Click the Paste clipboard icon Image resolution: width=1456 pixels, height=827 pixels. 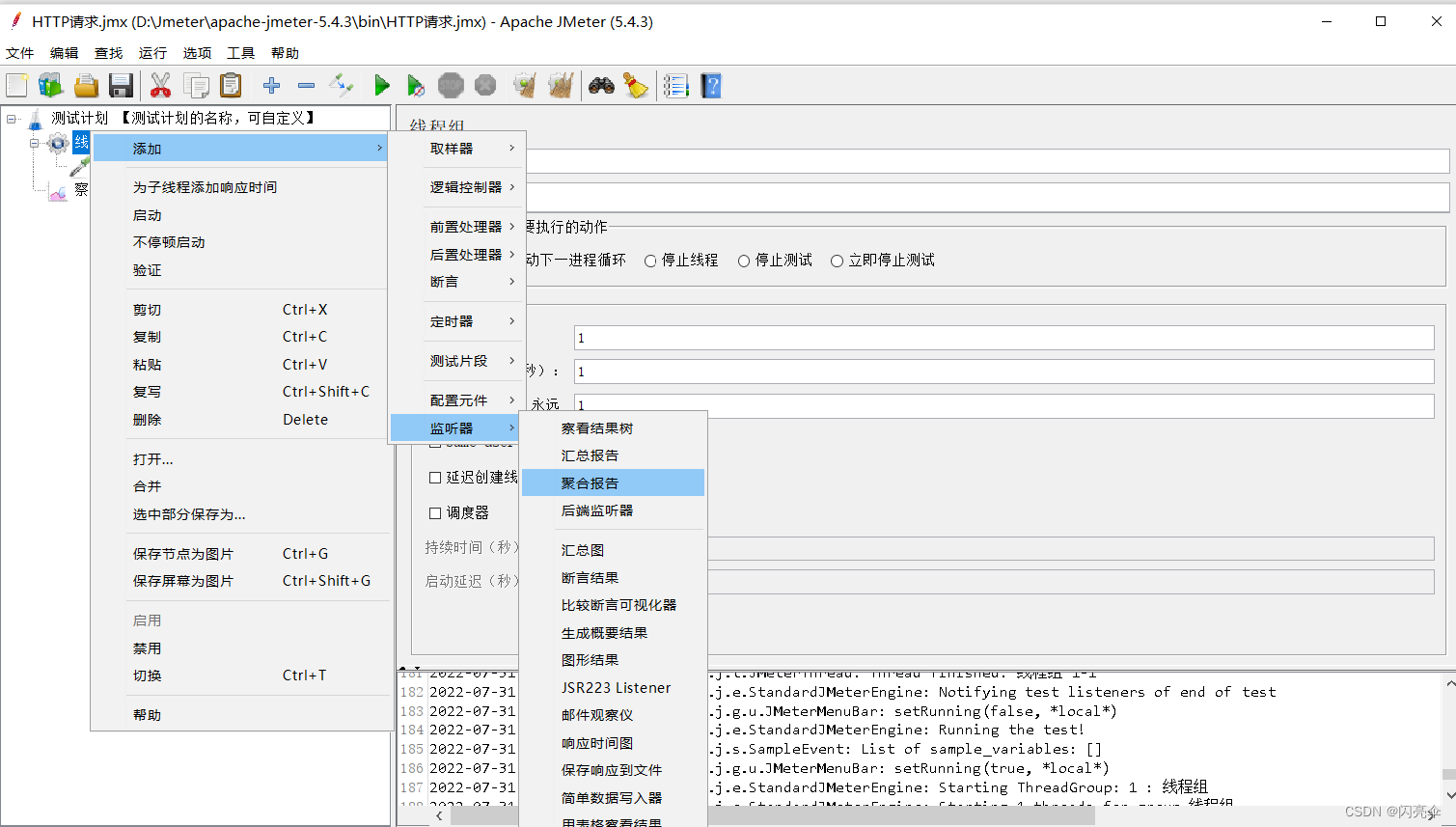231,86
